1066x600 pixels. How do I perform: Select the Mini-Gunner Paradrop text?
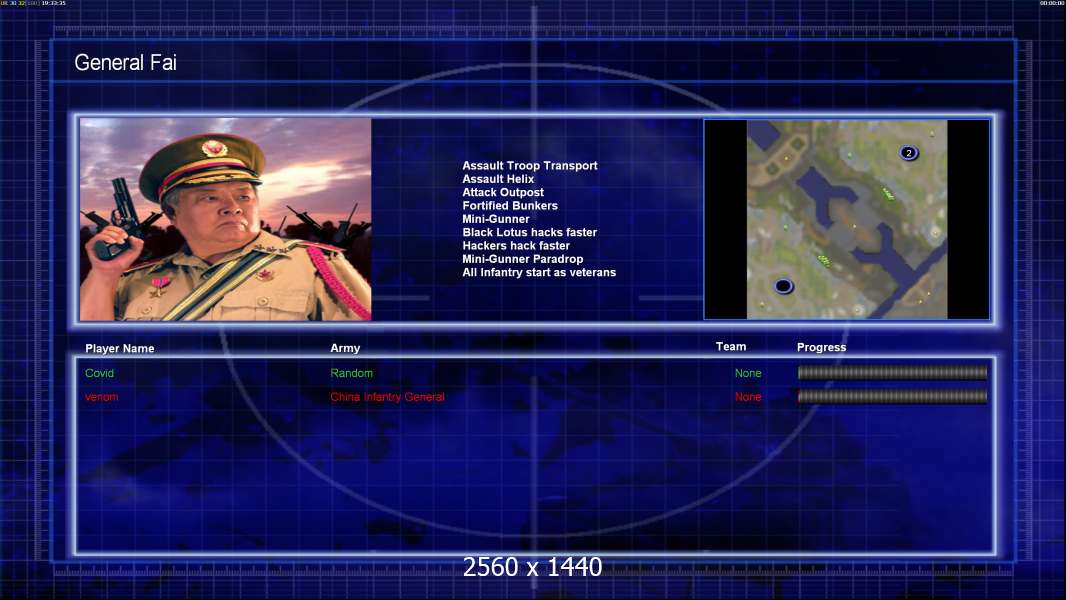point(522,259)
